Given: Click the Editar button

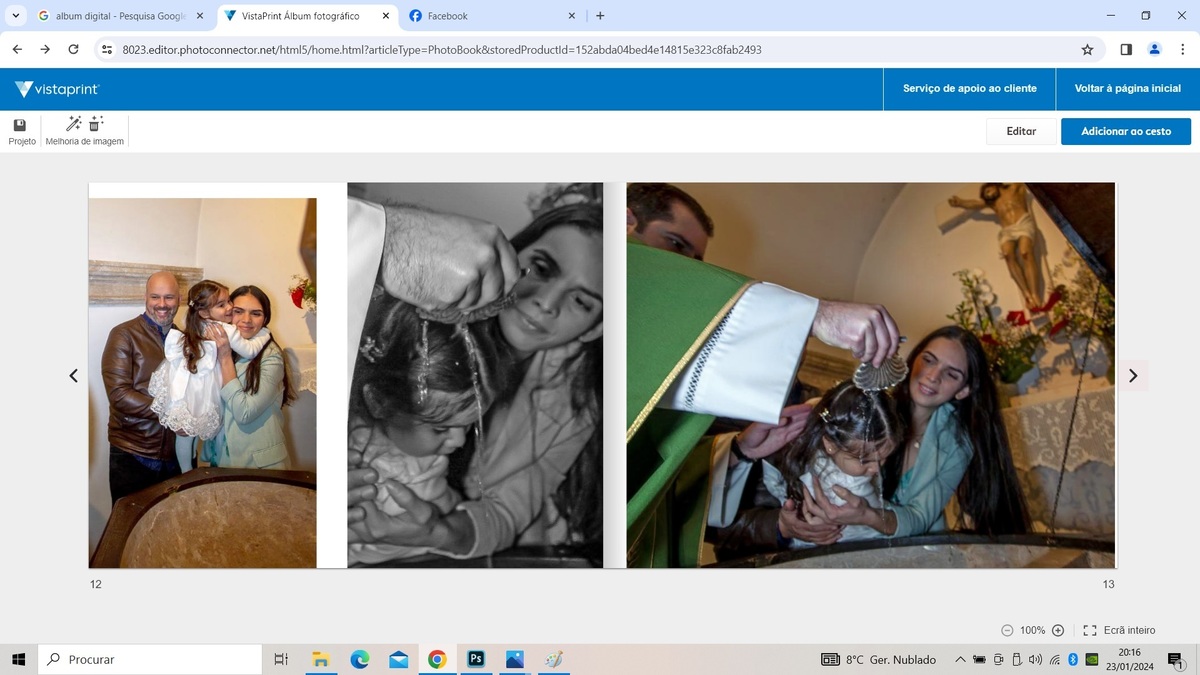Looking at the screenshot, I should click(x=1021, y=131).
